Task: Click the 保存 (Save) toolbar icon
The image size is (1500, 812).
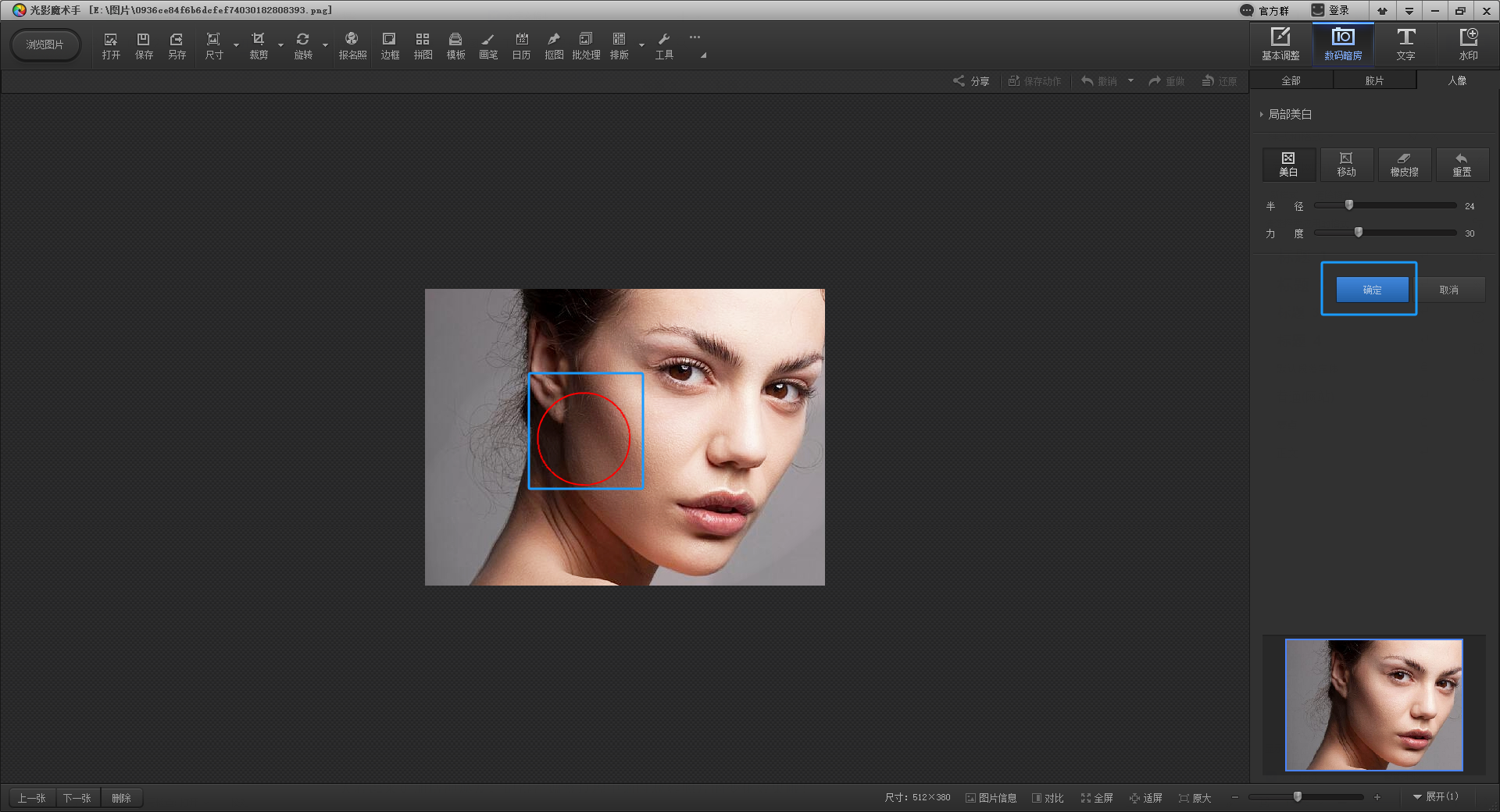Action: (144, 45)
